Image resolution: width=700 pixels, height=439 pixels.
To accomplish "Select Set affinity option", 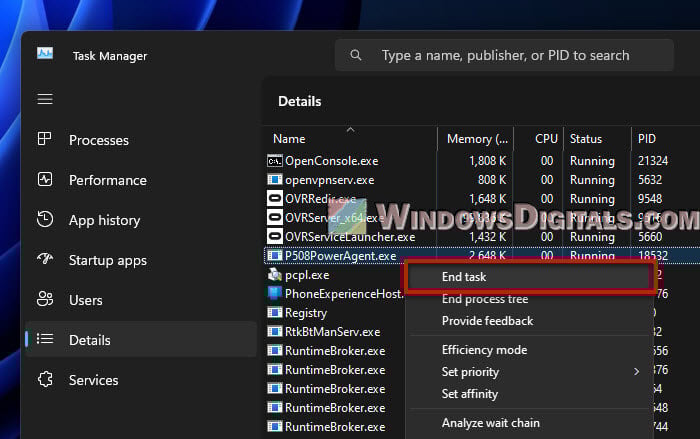I will [529, 394].
